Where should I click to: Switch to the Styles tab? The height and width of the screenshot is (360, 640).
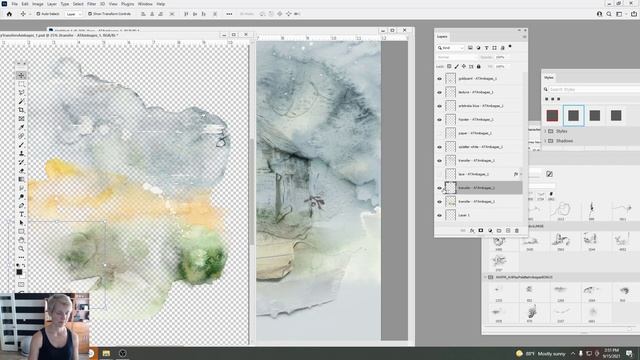(x=549, y=78)
